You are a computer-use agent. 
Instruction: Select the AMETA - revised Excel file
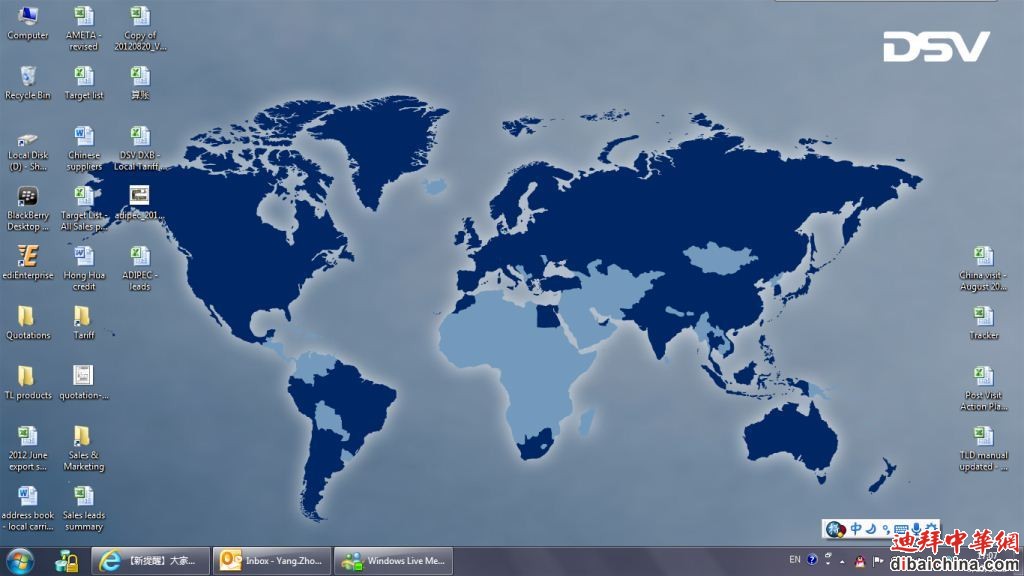click(x=84, y=29)
